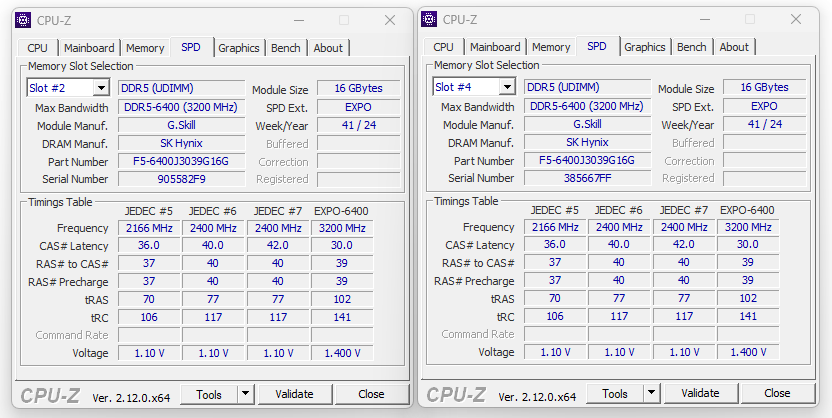
Task: Click Part Number field in left window
Action: point(181,161)
